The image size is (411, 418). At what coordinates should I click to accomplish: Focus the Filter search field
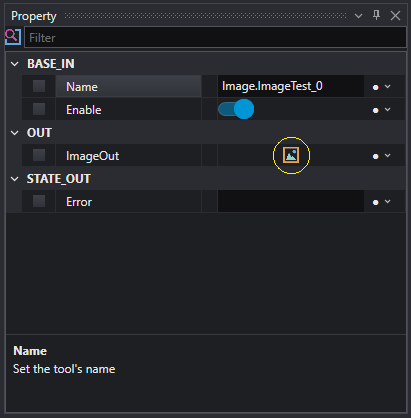point(215,37)
